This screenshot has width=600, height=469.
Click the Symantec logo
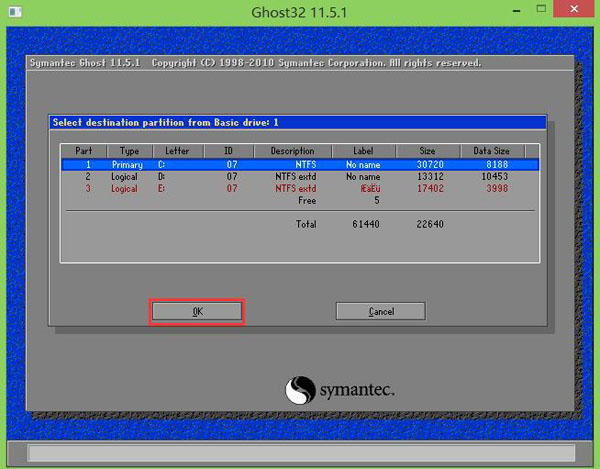339,390
